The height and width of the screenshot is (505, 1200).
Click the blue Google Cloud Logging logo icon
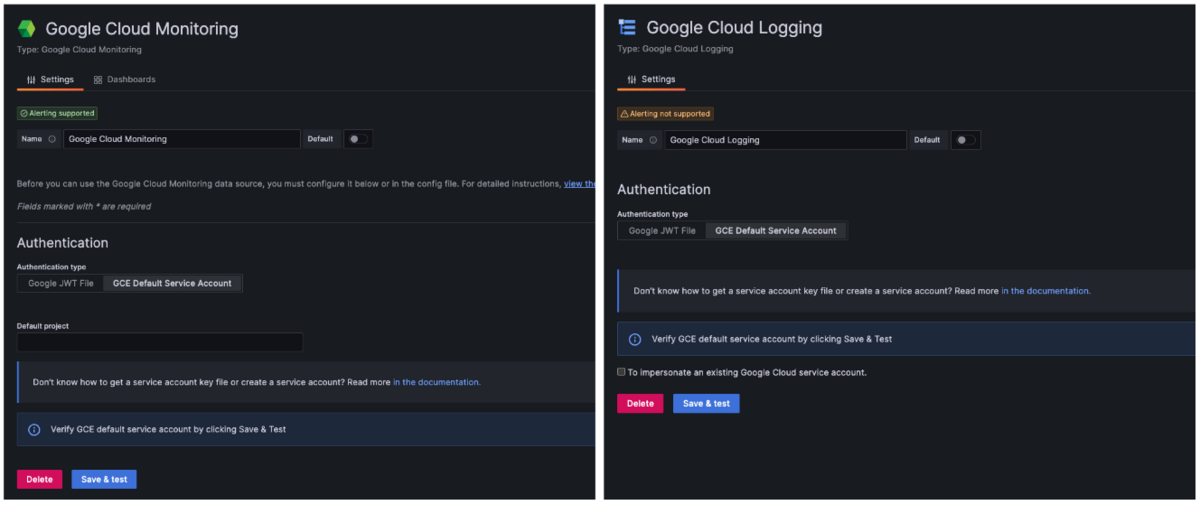[627, 27]
